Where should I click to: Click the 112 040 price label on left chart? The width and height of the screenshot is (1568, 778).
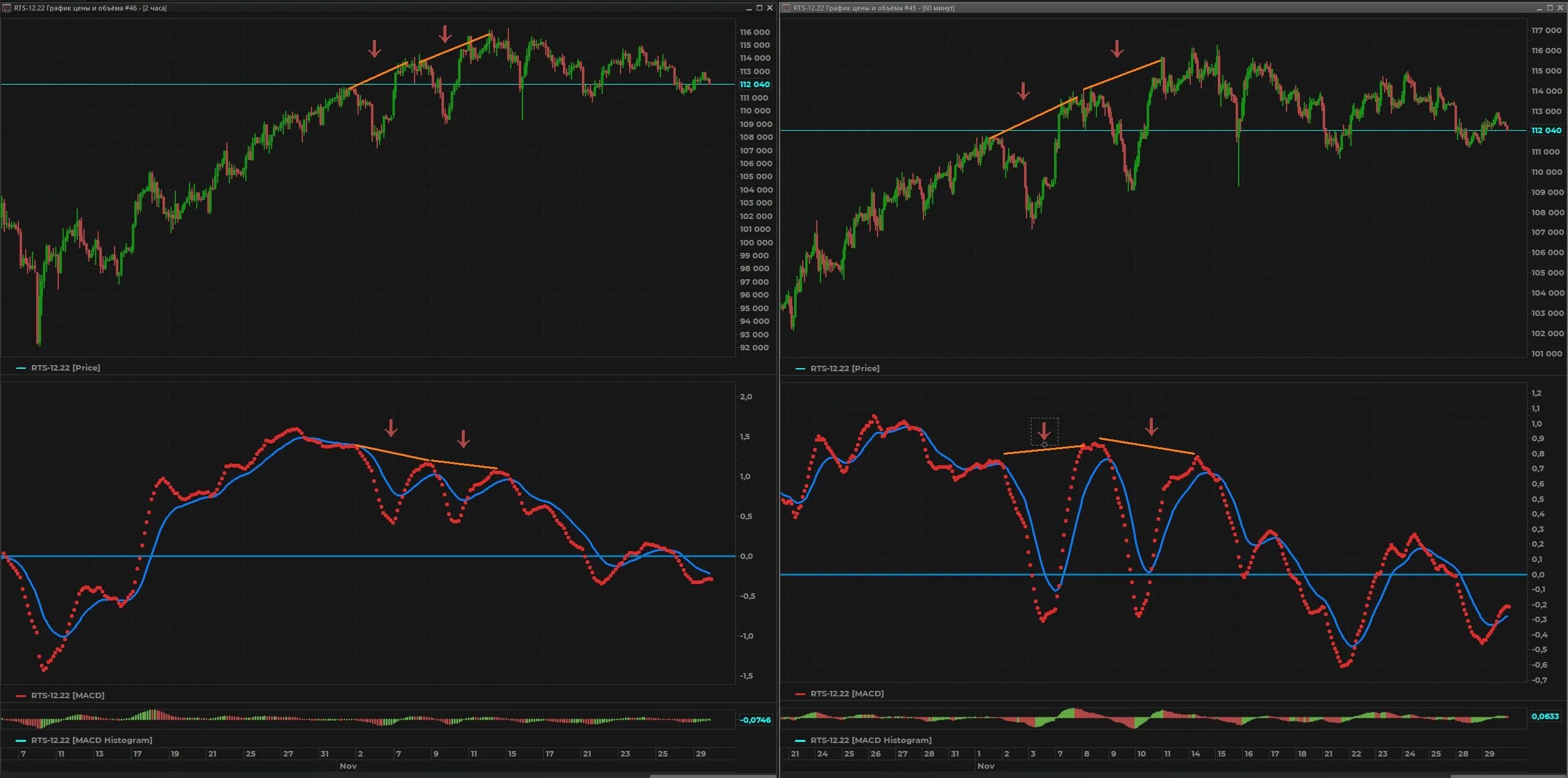tap(754, 85)
